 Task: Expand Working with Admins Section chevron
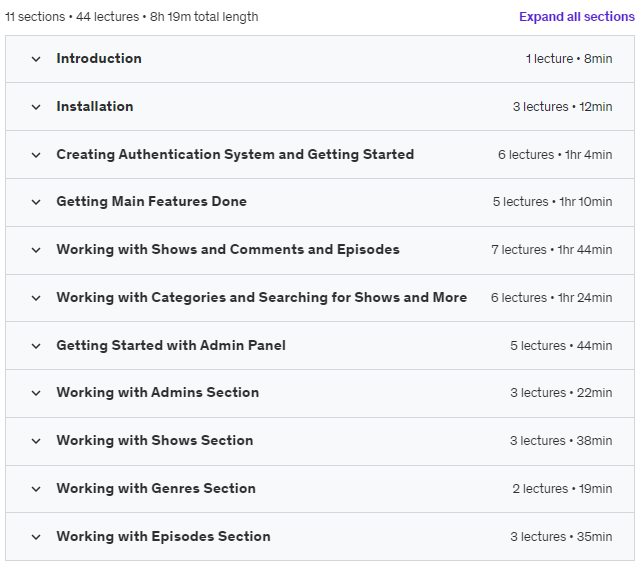point(36,393)
